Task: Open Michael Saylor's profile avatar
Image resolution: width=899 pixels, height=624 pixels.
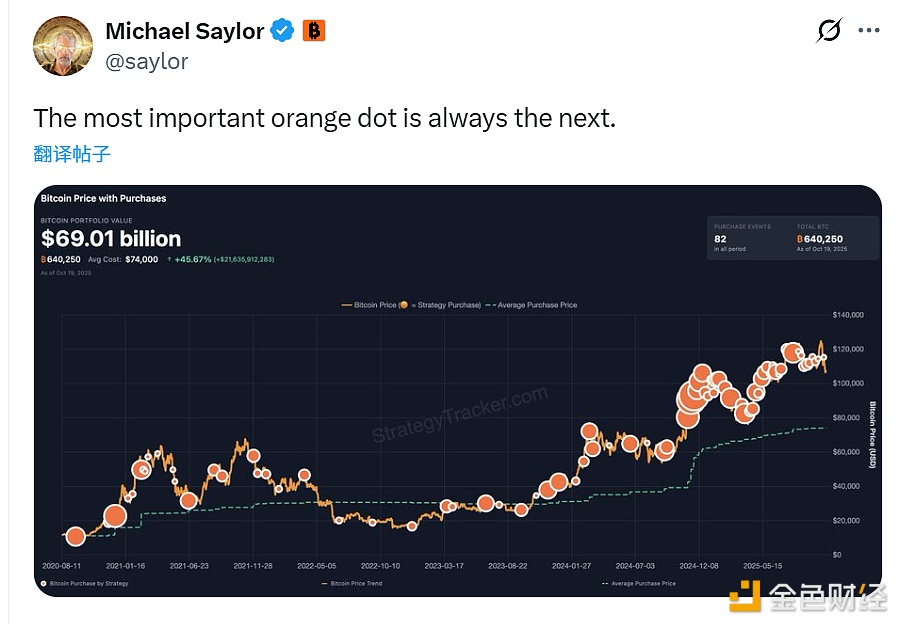Action: click(x=62, y=45)
